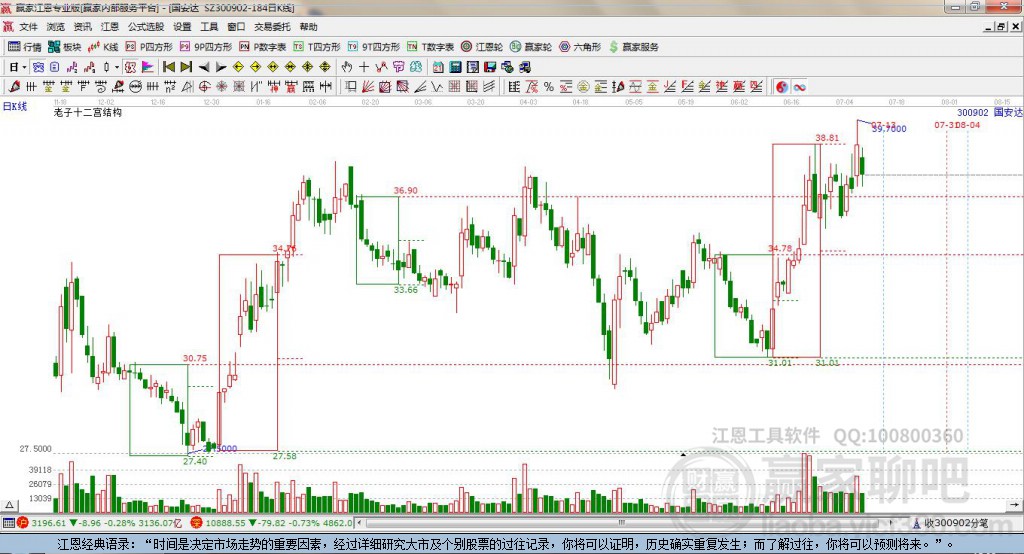Screen dimensions: 1024x554
Task: Click the red Shanghai index badge
Action: click(x=23, y=523)
